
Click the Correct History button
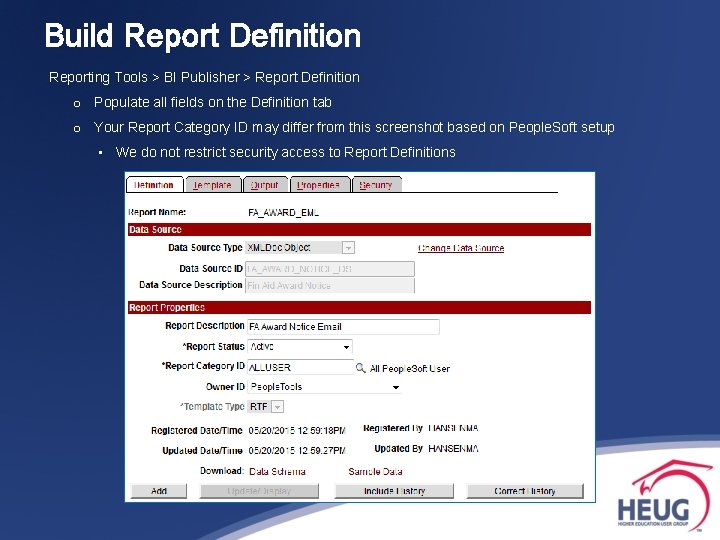click(x=525, y=491)
